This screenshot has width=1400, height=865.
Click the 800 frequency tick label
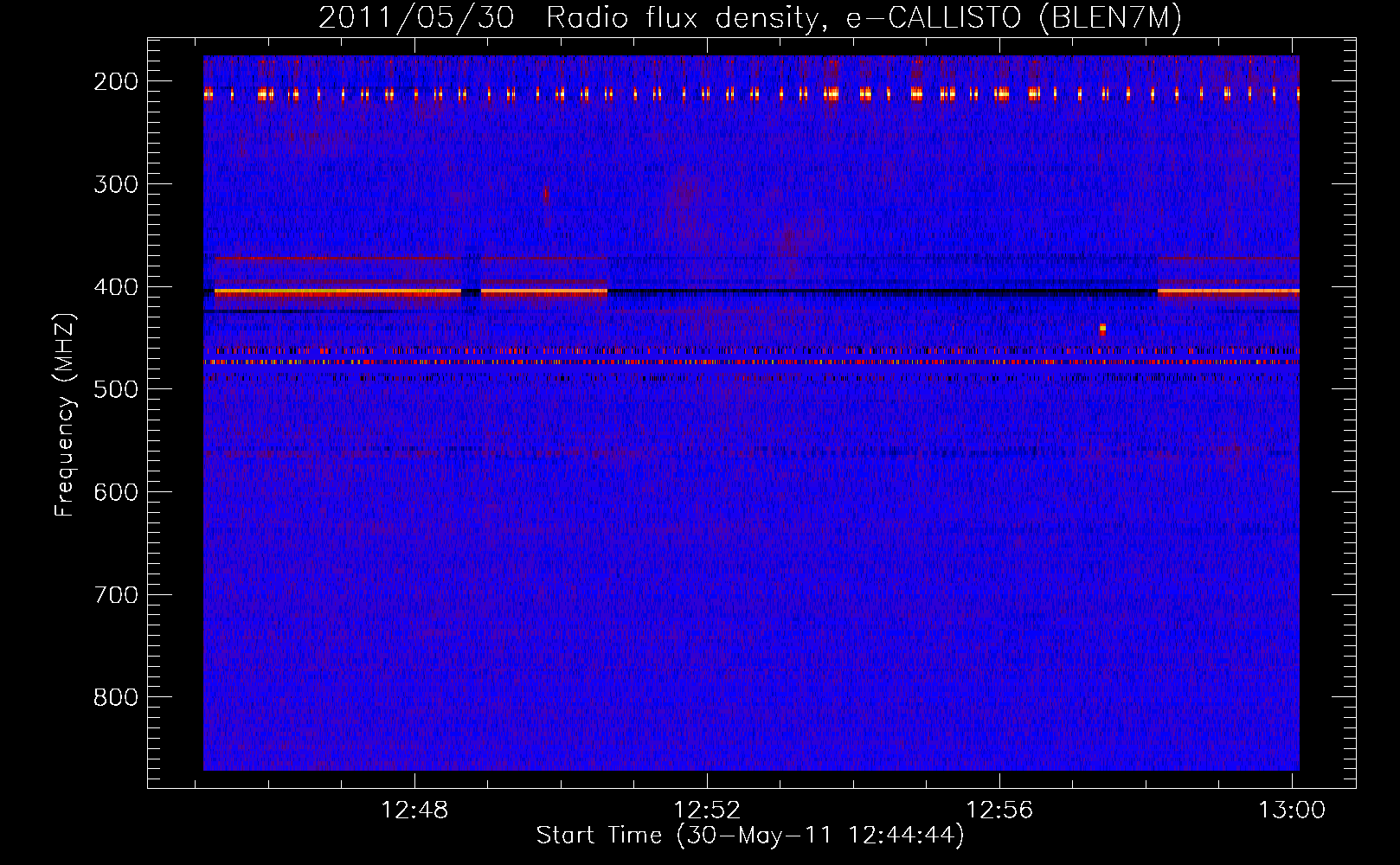click(x=115, y=697)
